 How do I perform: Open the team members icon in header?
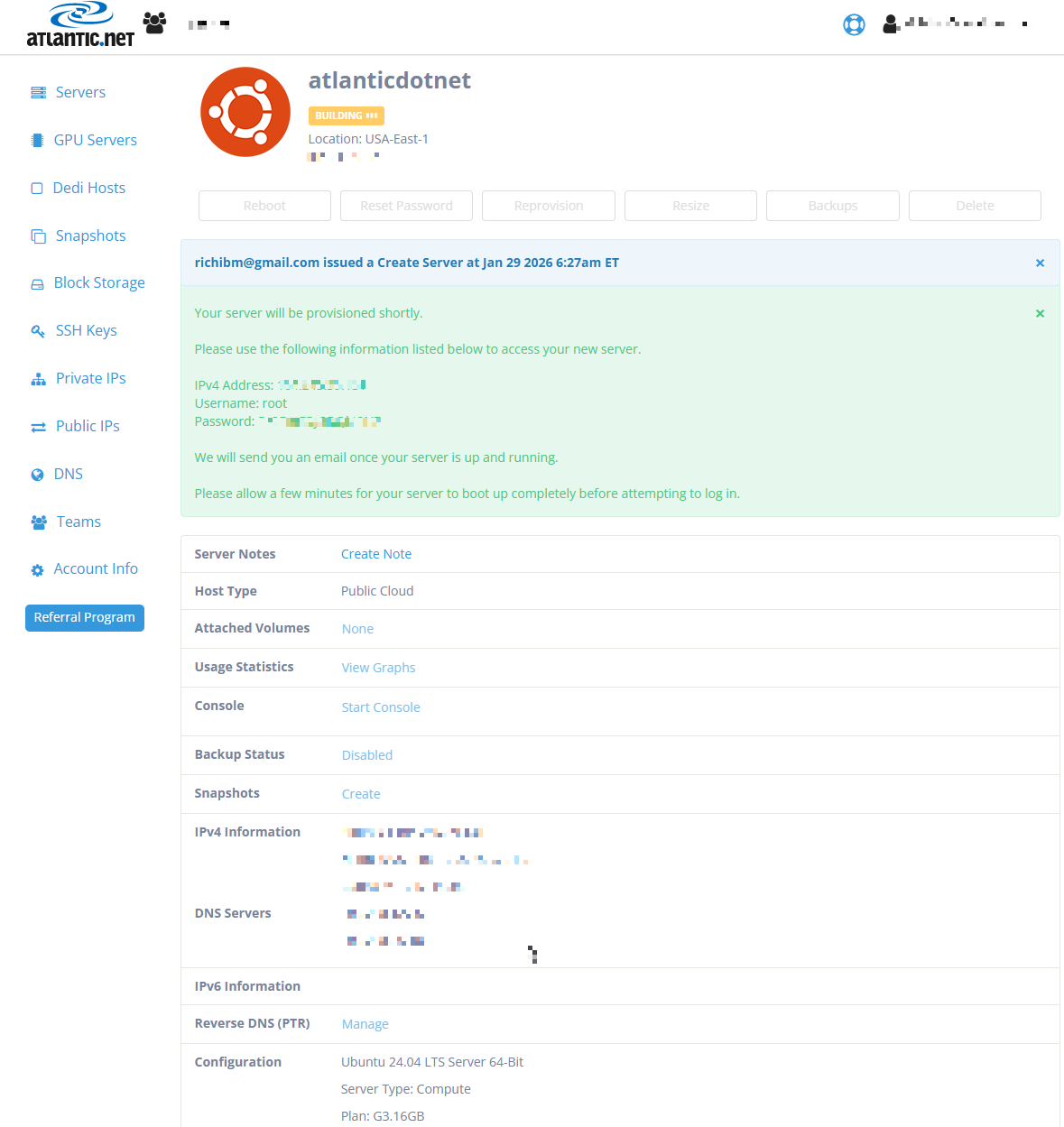(155, 23)
